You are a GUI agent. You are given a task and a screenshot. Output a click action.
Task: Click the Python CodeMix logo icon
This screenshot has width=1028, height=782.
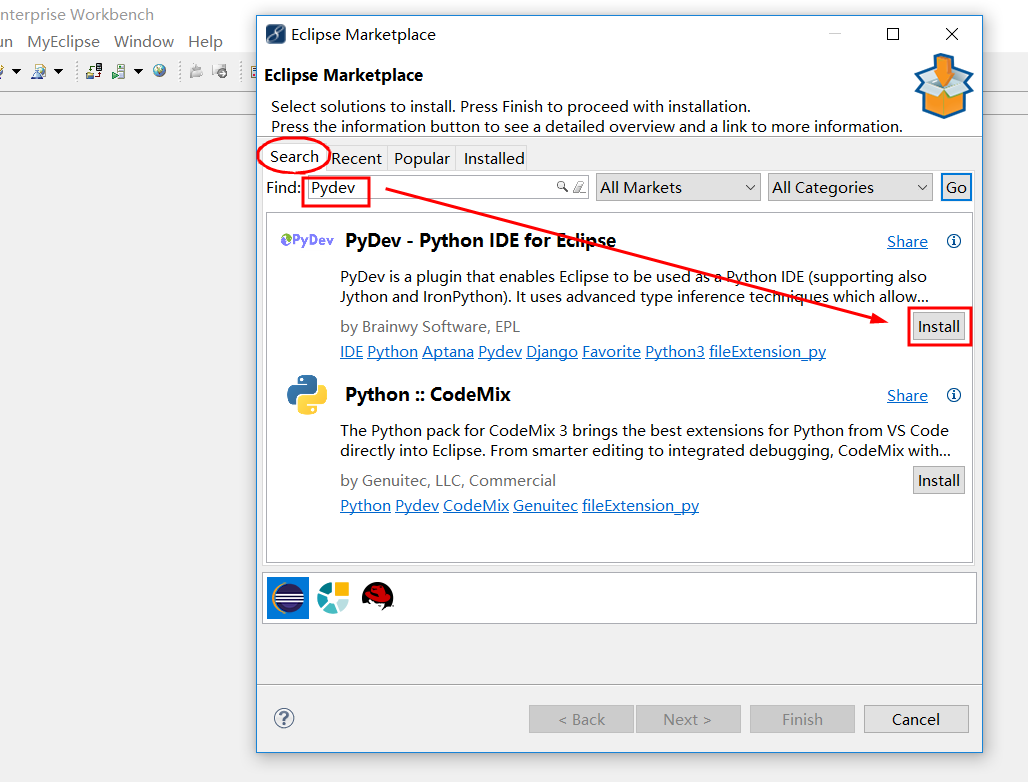click(x=307, y=395)
